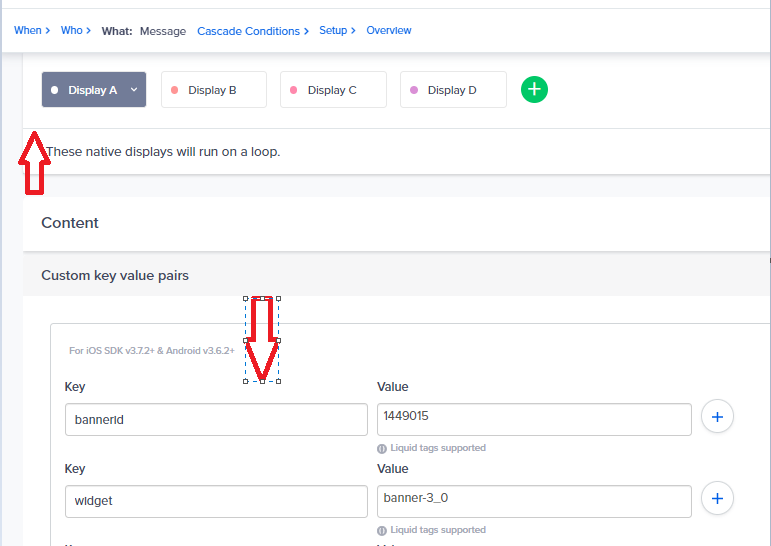Click the widget key input field
Screen dimensions: 771x546
tap(216, 501)
